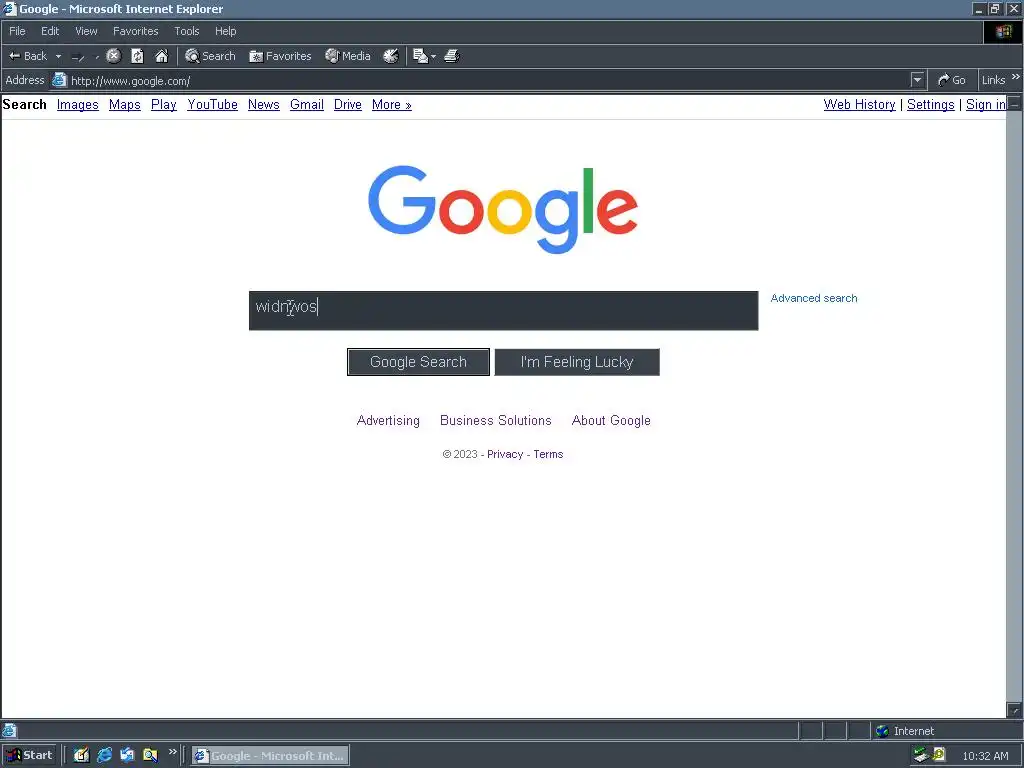Click the Google - Microsoft Int... taskbar button
1024x768 pixels.
coord(270,756)
